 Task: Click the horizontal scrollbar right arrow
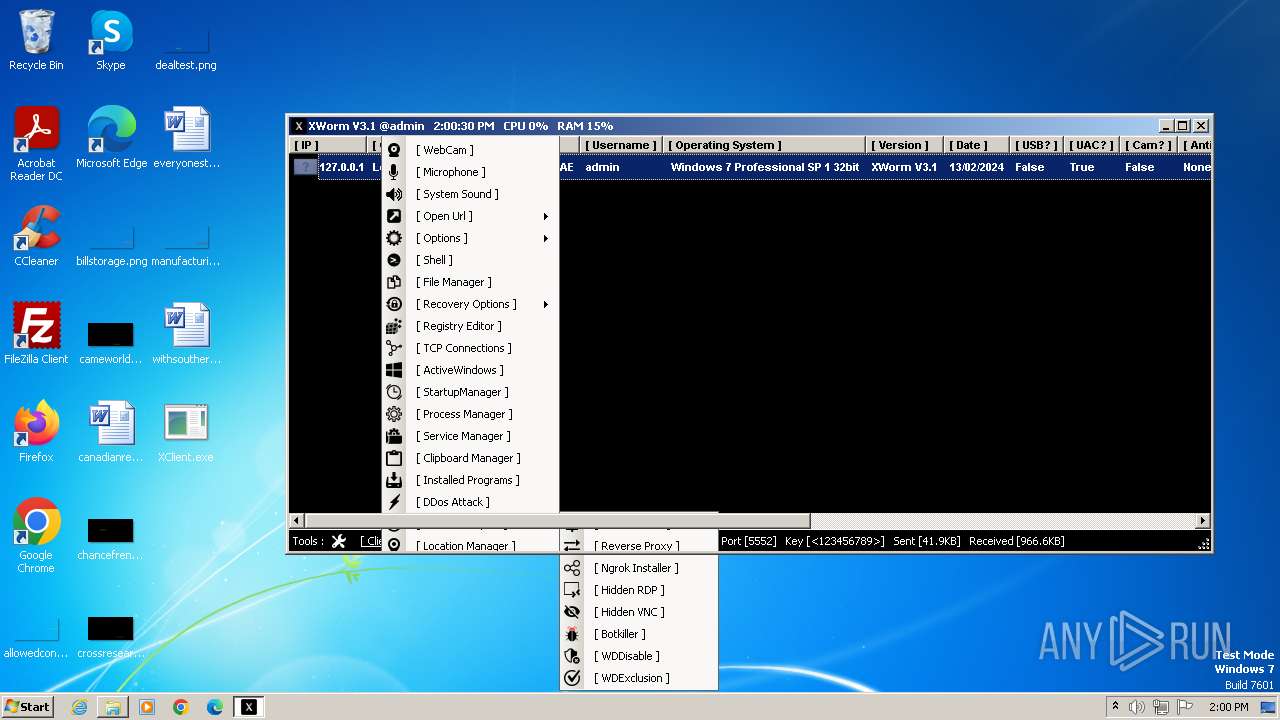[x=1203, y=521]
